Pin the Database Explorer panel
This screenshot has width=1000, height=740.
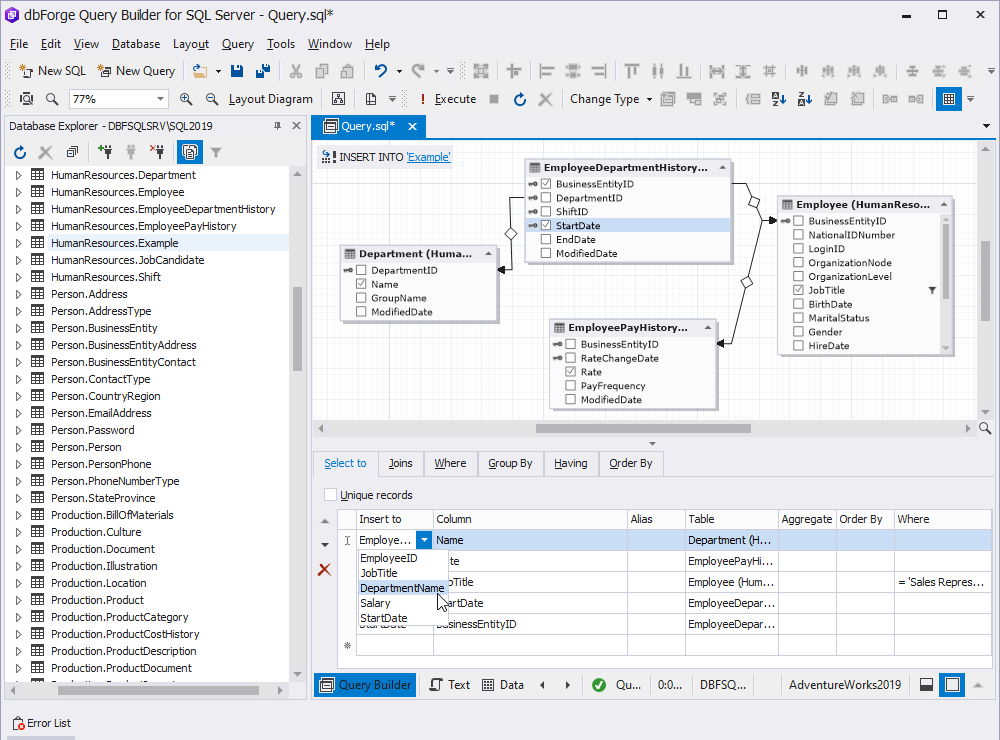(x=277, y=126)
